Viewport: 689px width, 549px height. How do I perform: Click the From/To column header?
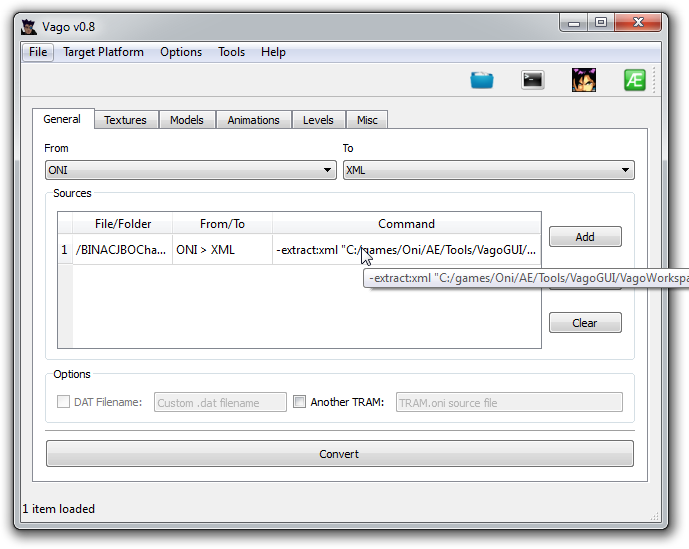pos(222,224)
